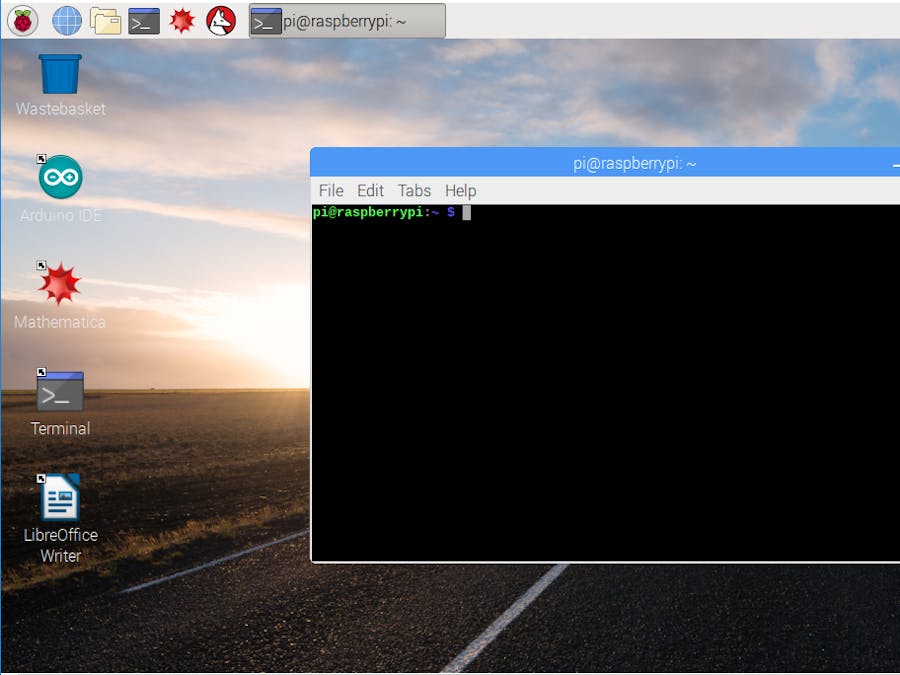Launch Terminal using its desktop shortcut
Screen dimensions: 900x675
(60, 391)
